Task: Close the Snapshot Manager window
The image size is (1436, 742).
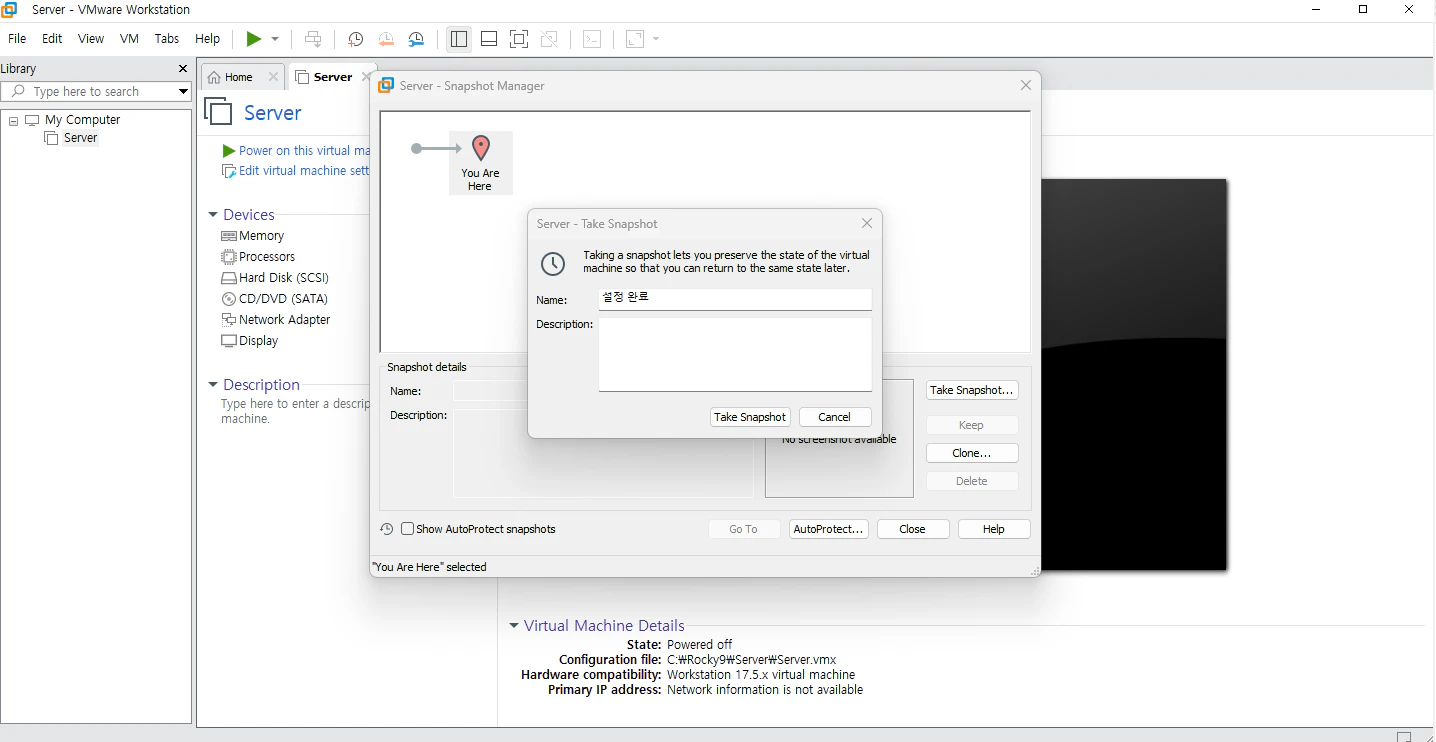Action: tap(1026, 86)
